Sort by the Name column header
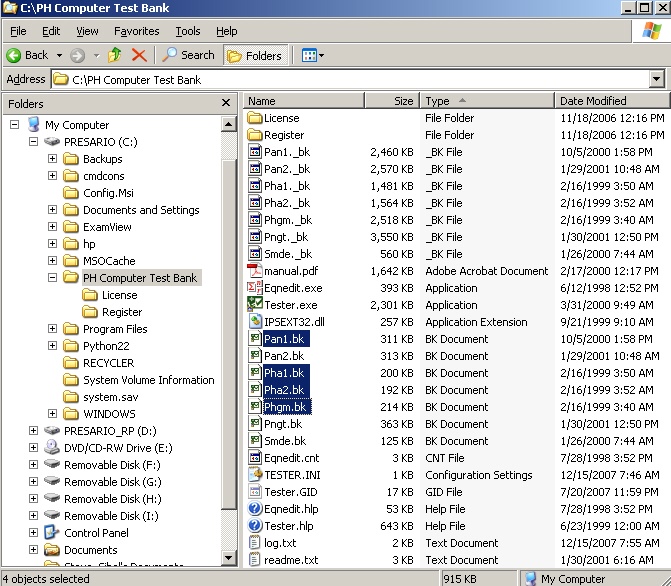The image size is (671, 586). [304, 101]
